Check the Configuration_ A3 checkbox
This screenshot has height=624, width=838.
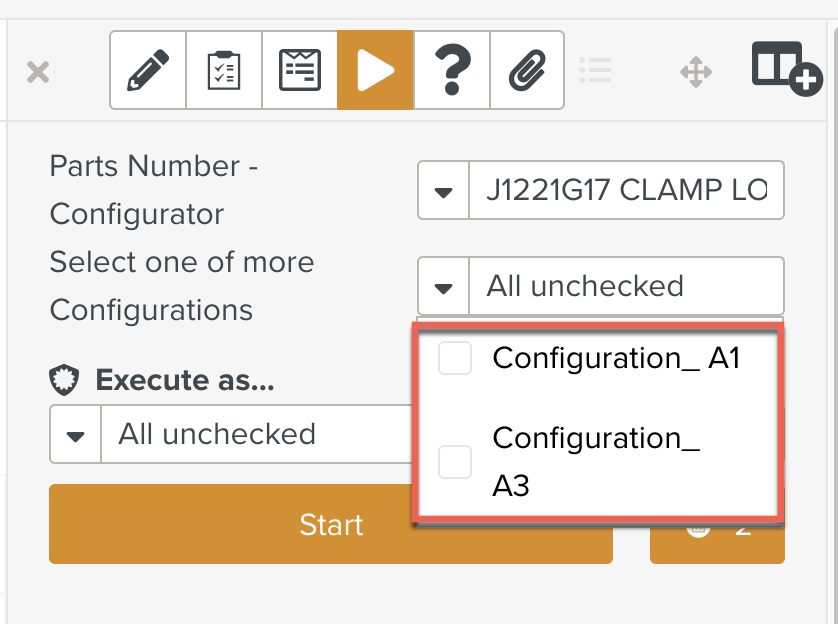point(455,462)
